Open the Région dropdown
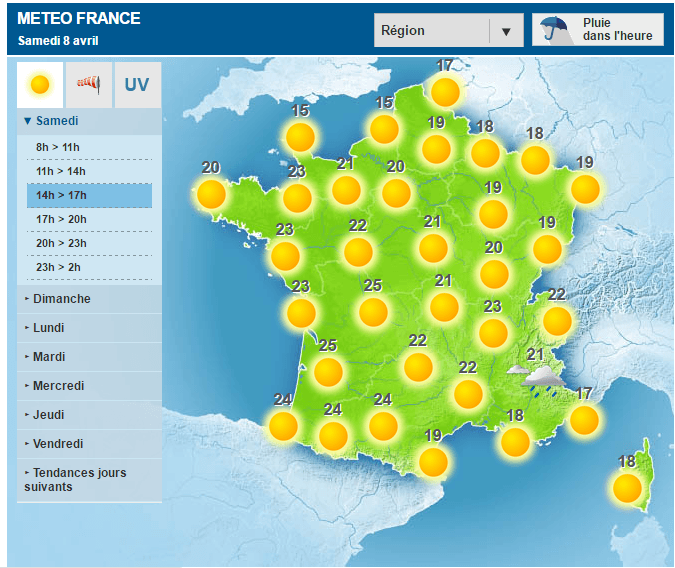 coord(448,31)
